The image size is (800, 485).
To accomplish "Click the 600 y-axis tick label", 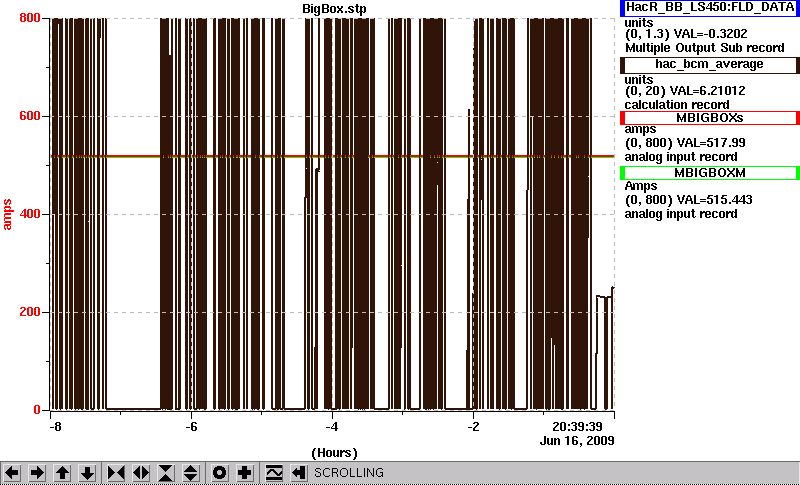I will (x=30, y=116).
